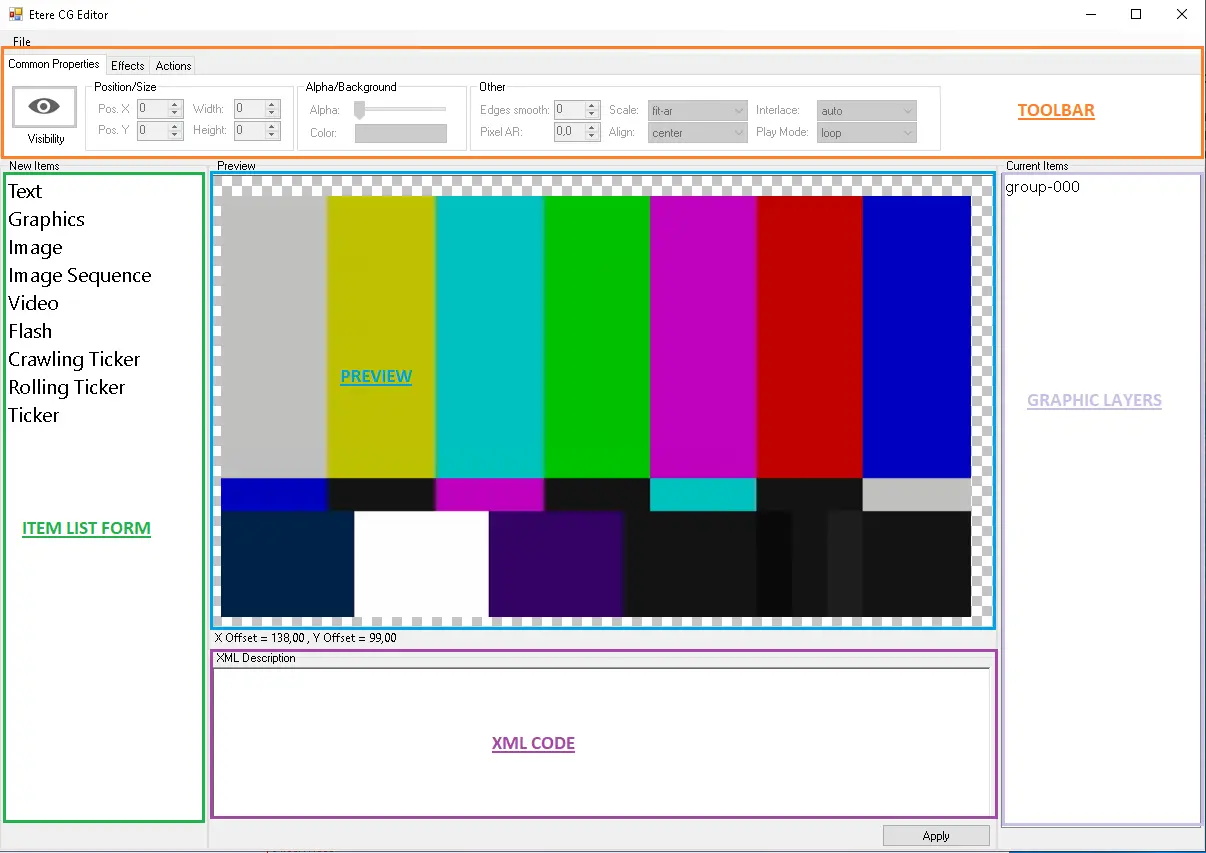Expand the Interlace dropdown set to auto

click(866, 110)
